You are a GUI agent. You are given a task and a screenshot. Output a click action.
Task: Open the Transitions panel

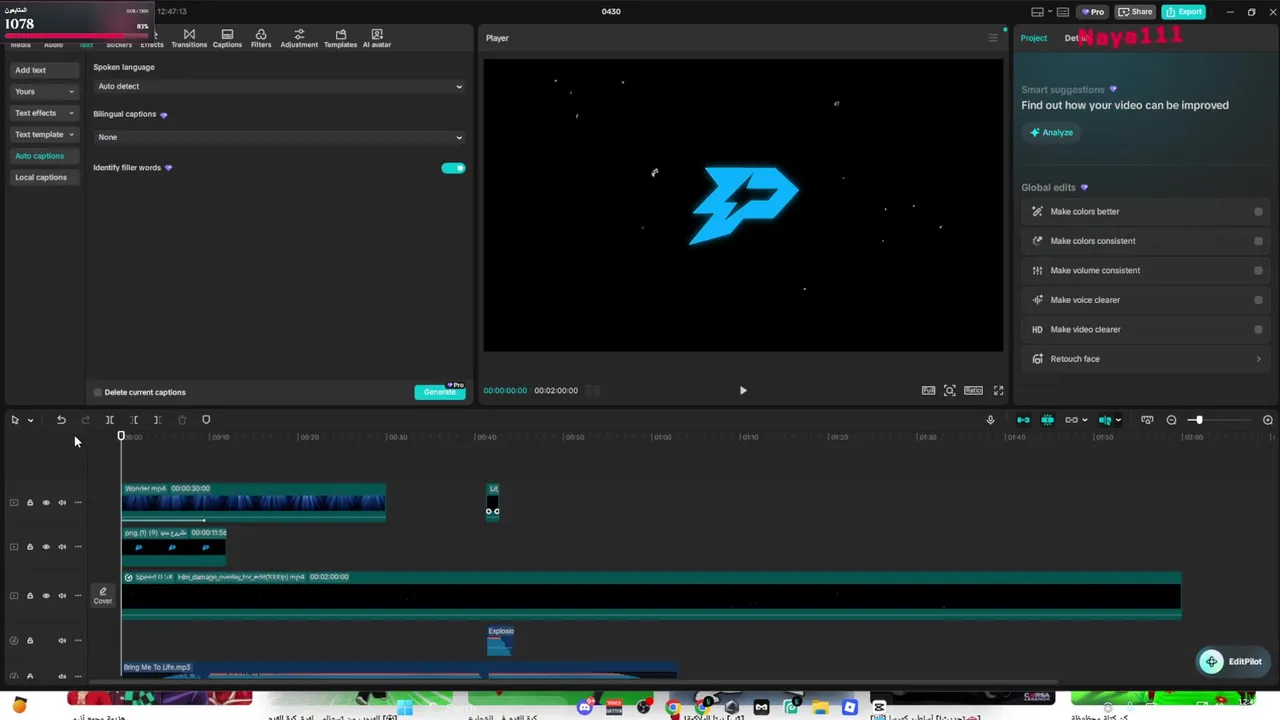coord(189,38)
